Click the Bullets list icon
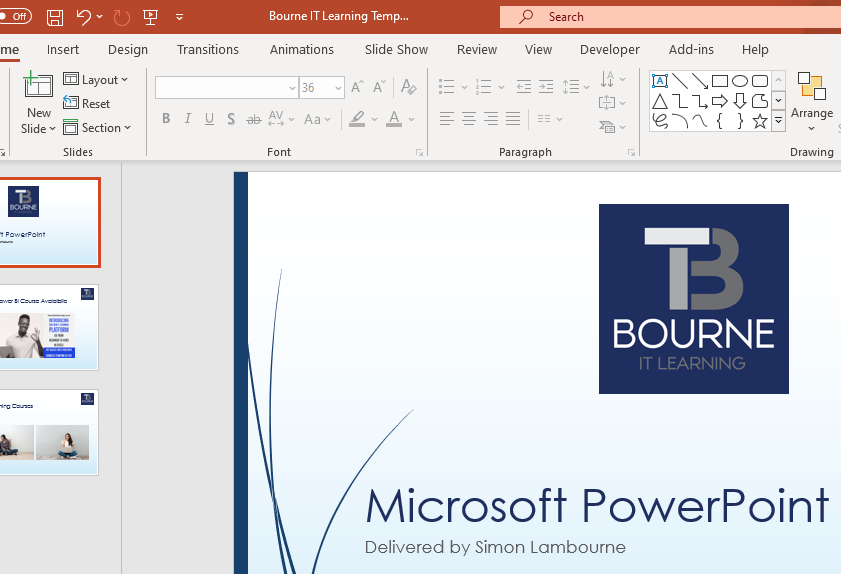The image size is (841, 574). click(447, 88)
